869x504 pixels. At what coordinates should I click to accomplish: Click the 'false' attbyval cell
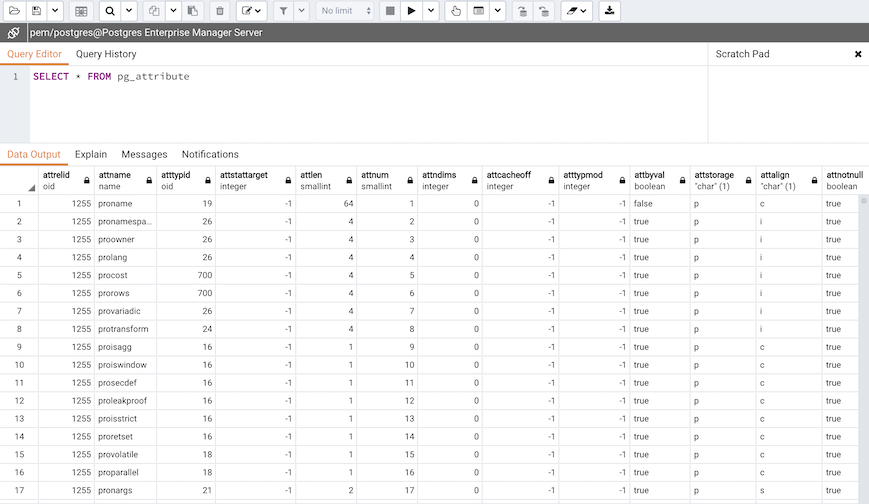(x=660, y=203)
